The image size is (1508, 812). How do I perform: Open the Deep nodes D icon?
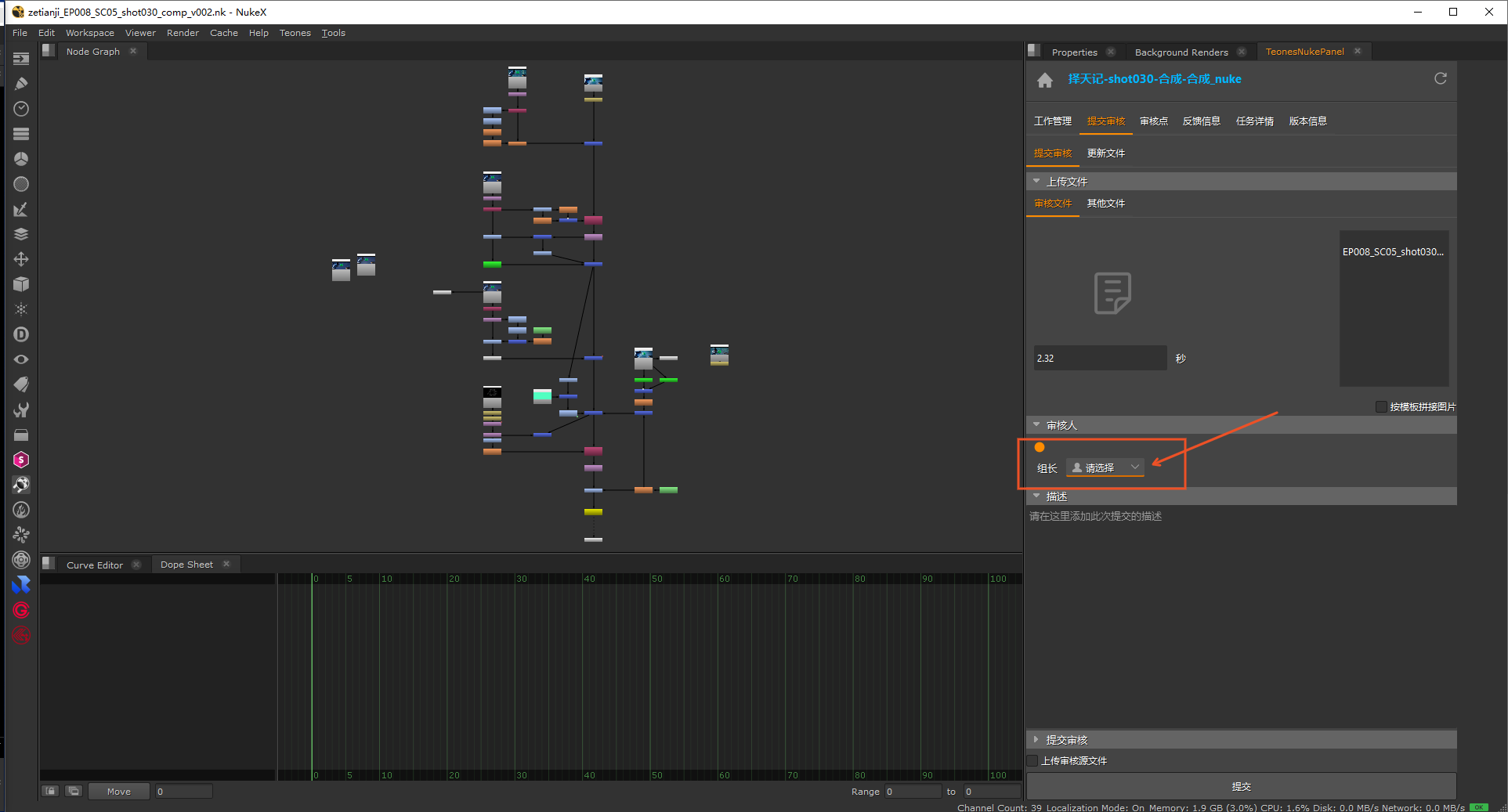[x=21, y=334]
